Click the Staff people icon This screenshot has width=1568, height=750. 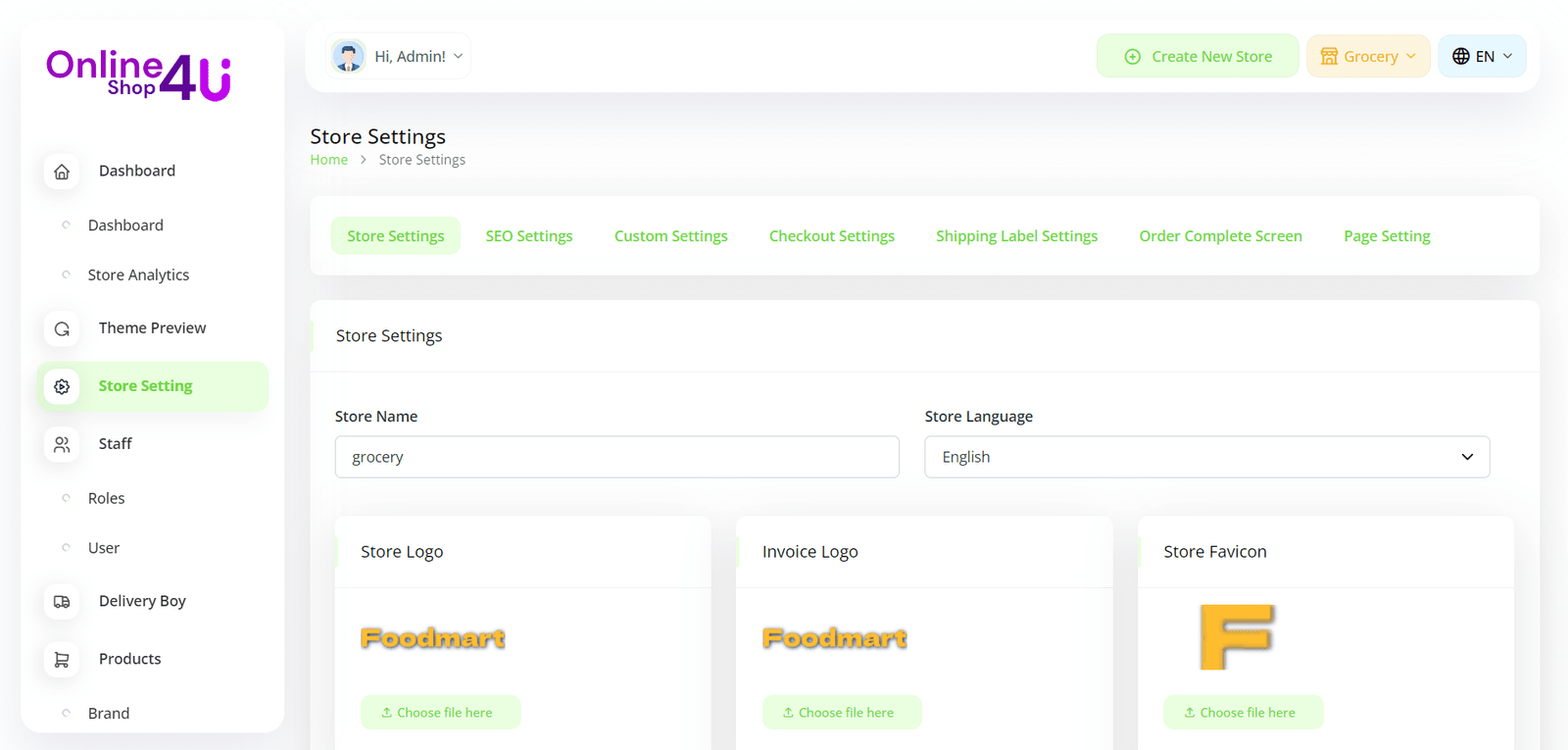pyautogui.click(x=62, y=444)
